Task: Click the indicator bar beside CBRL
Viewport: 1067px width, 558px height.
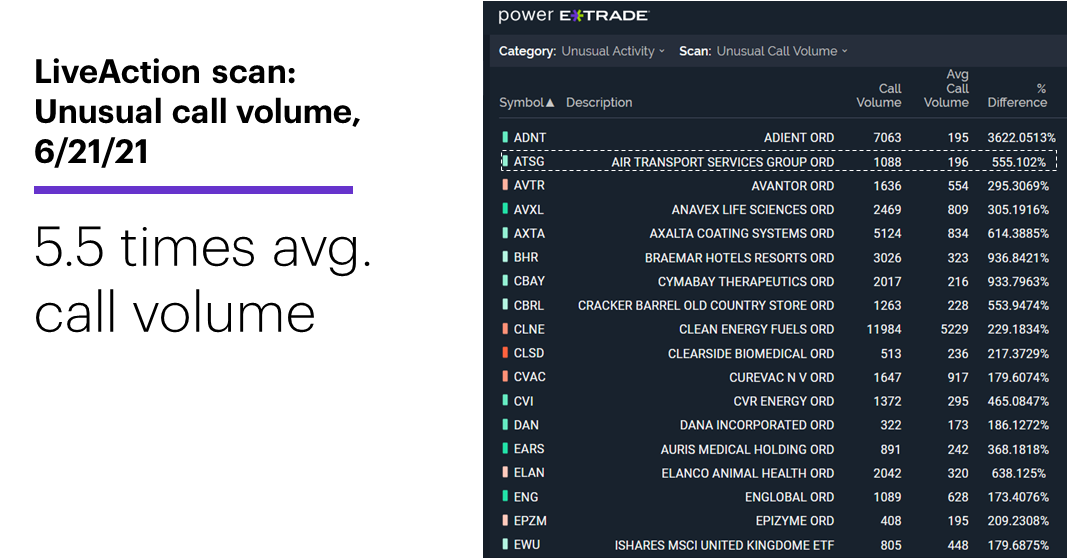Action: pos(505,305)
